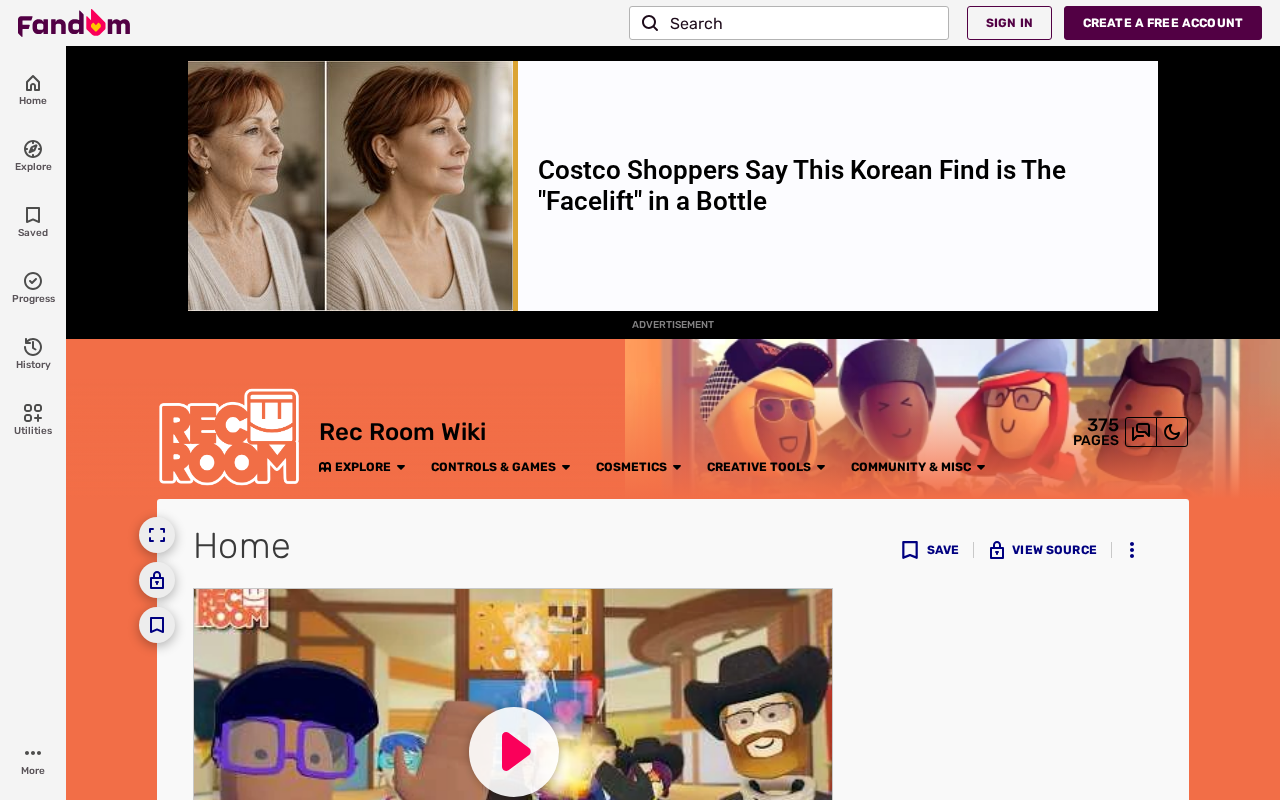Click the search magnifier icon
The image size is (1280, 800).
coord(650,23)
